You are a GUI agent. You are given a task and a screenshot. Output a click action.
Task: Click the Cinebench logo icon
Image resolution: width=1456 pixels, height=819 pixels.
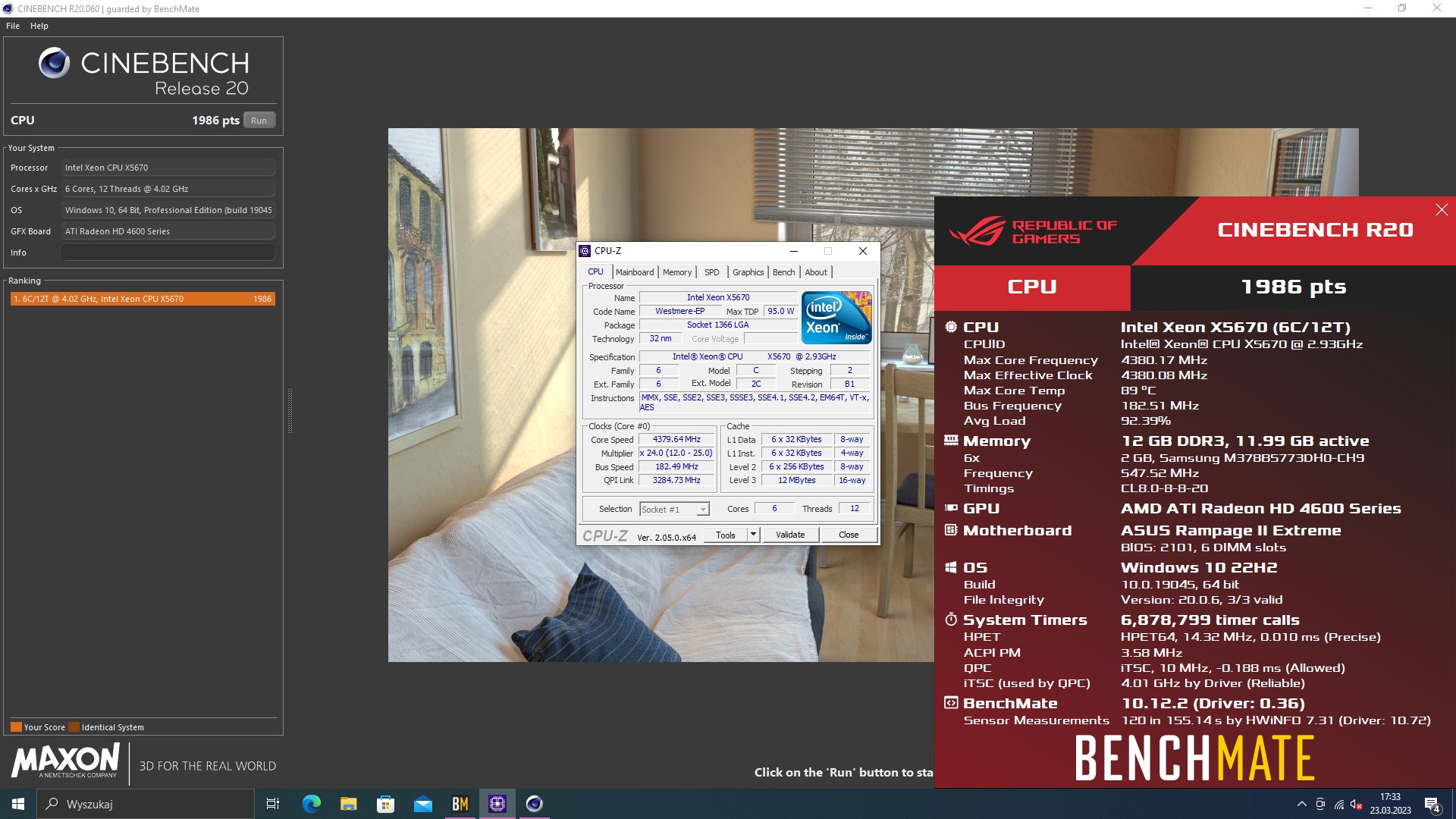(x=54, y=63)
